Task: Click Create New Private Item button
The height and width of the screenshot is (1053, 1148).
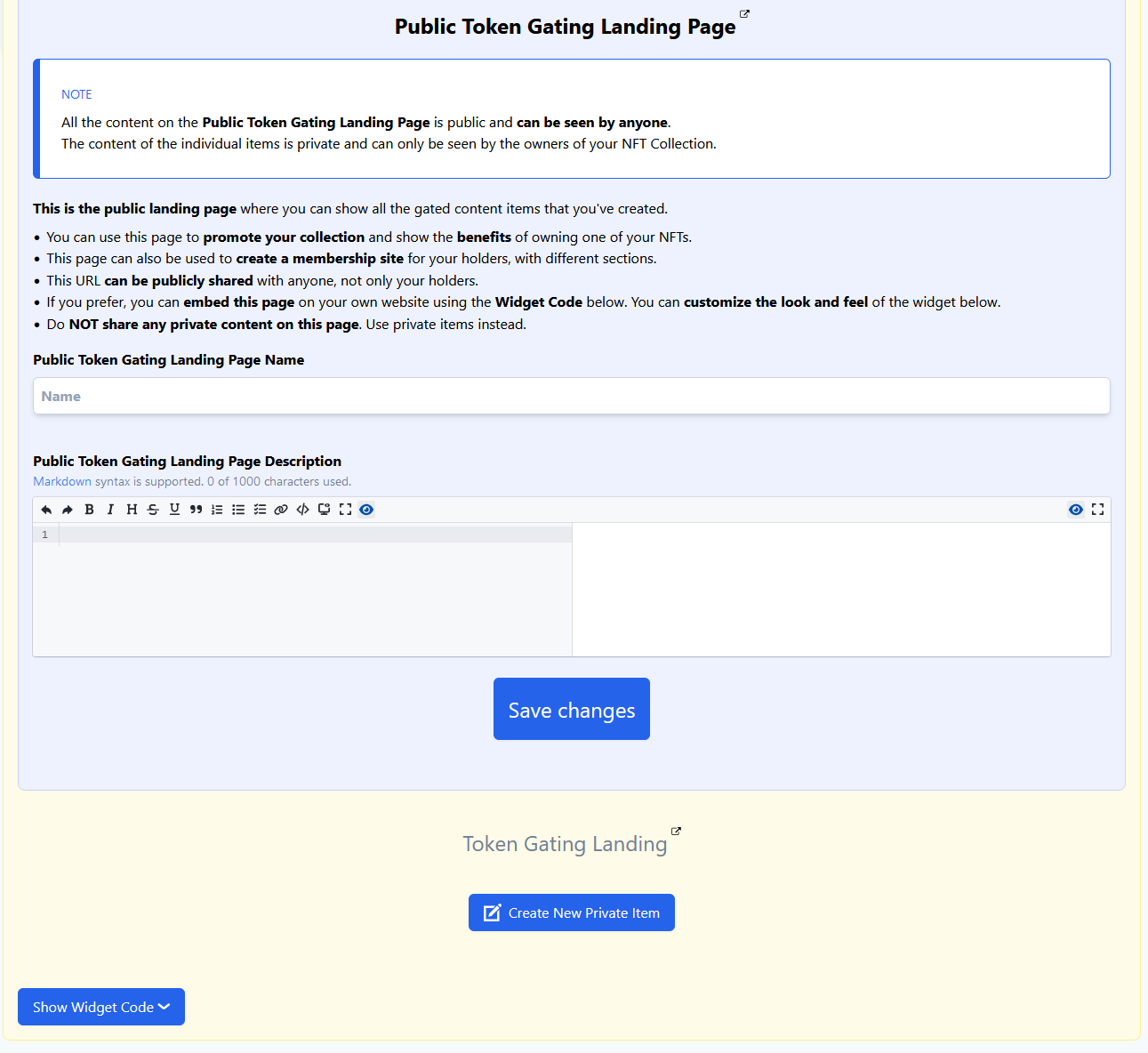Action: coord(572,912)
